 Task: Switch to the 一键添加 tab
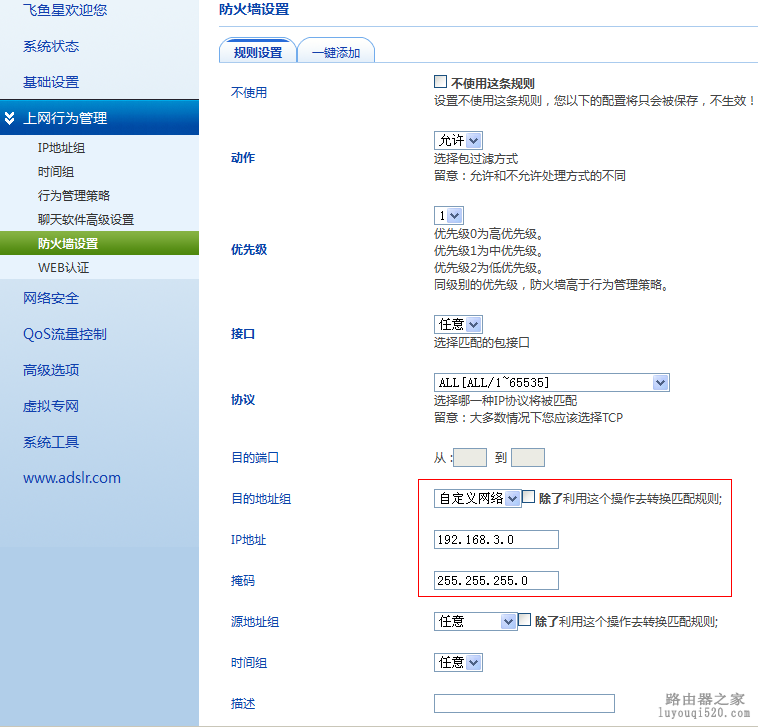coord(336,52)
